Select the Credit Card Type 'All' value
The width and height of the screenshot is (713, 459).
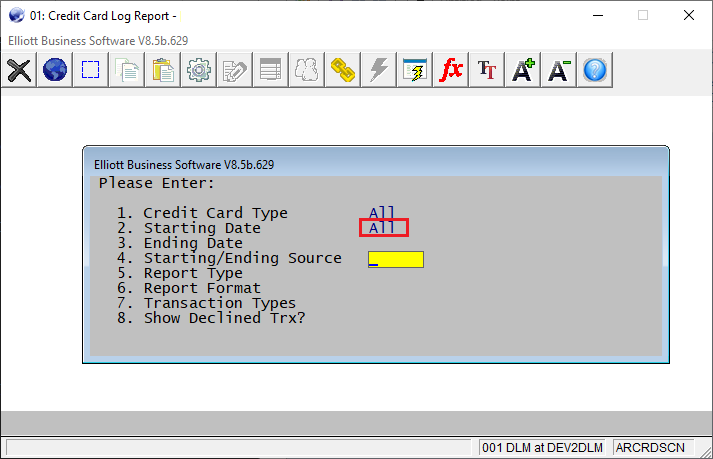pos(381,212)
